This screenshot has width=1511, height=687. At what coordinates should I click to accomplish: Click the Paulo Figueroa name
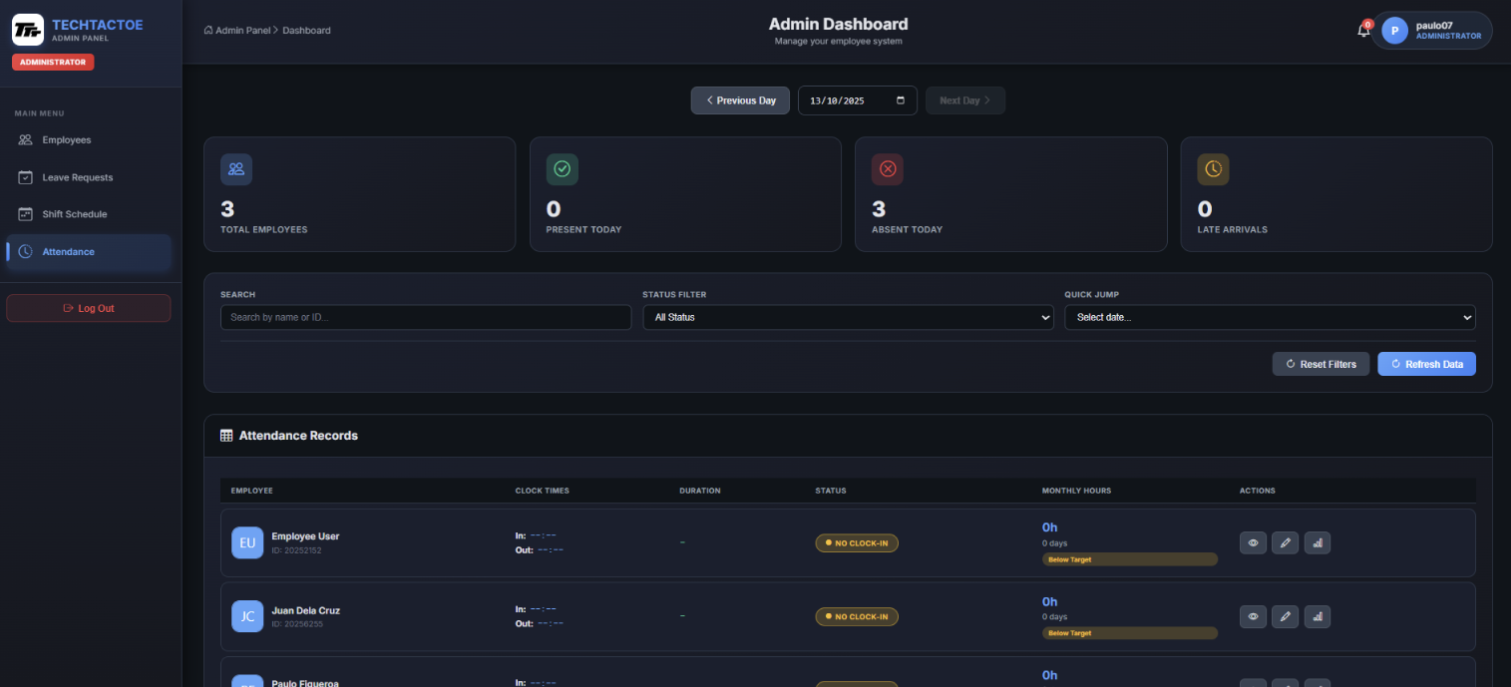(x=305, y=683)
